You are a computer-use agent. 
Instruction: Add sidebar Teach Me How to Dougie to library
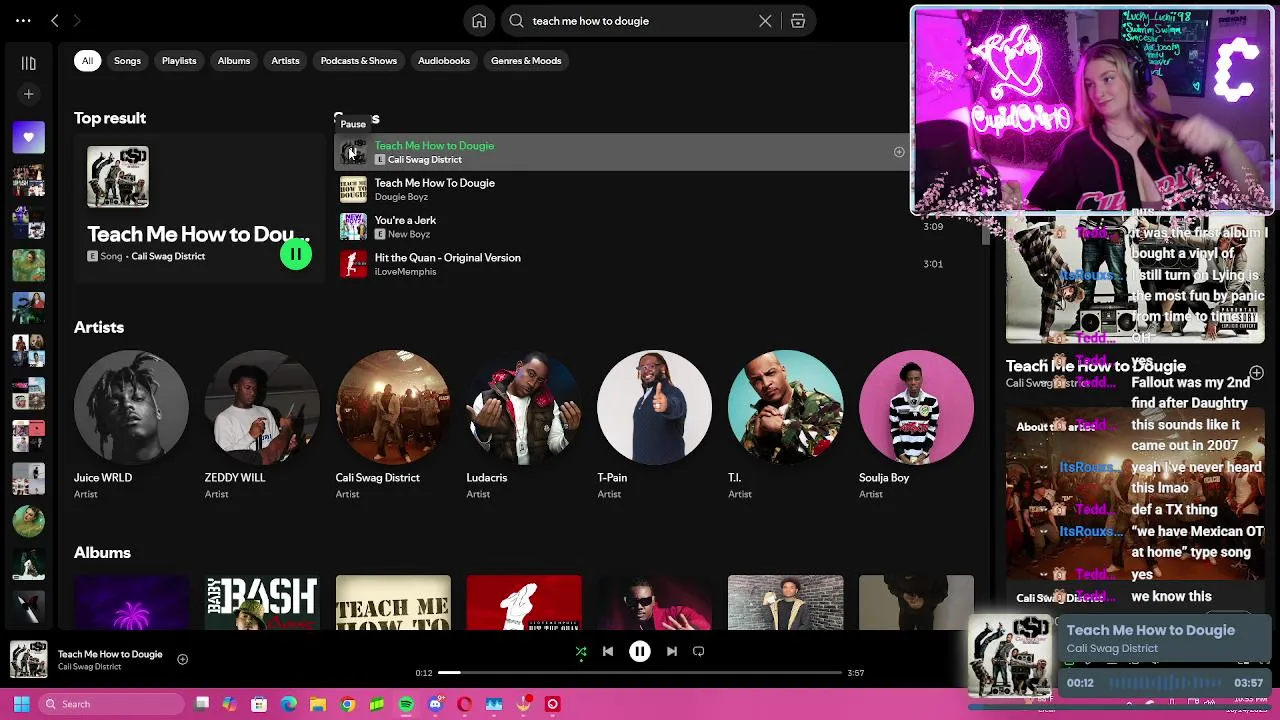(x=1256, y=373)
